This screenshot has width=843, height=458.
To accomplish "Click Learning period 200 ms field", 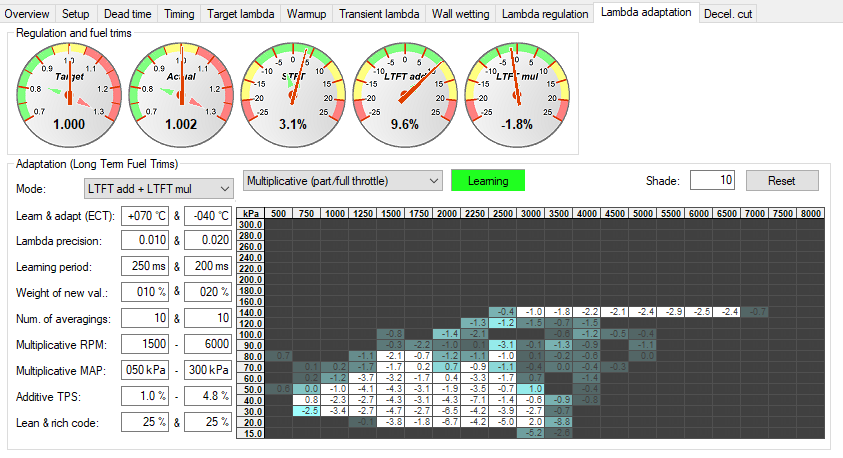I will pyautogui.click(x=208, y=266).
